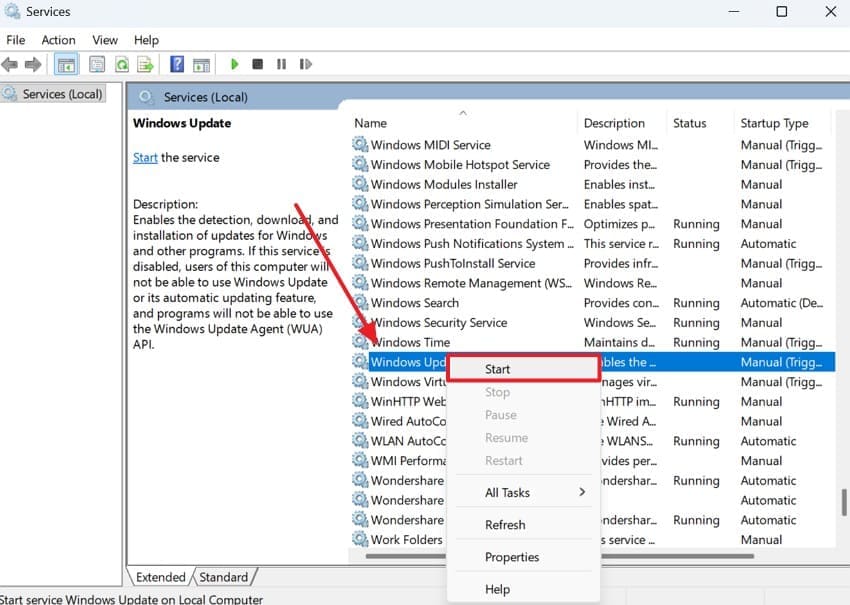Click gear icon of Windows Update row

tap(360, 361)
